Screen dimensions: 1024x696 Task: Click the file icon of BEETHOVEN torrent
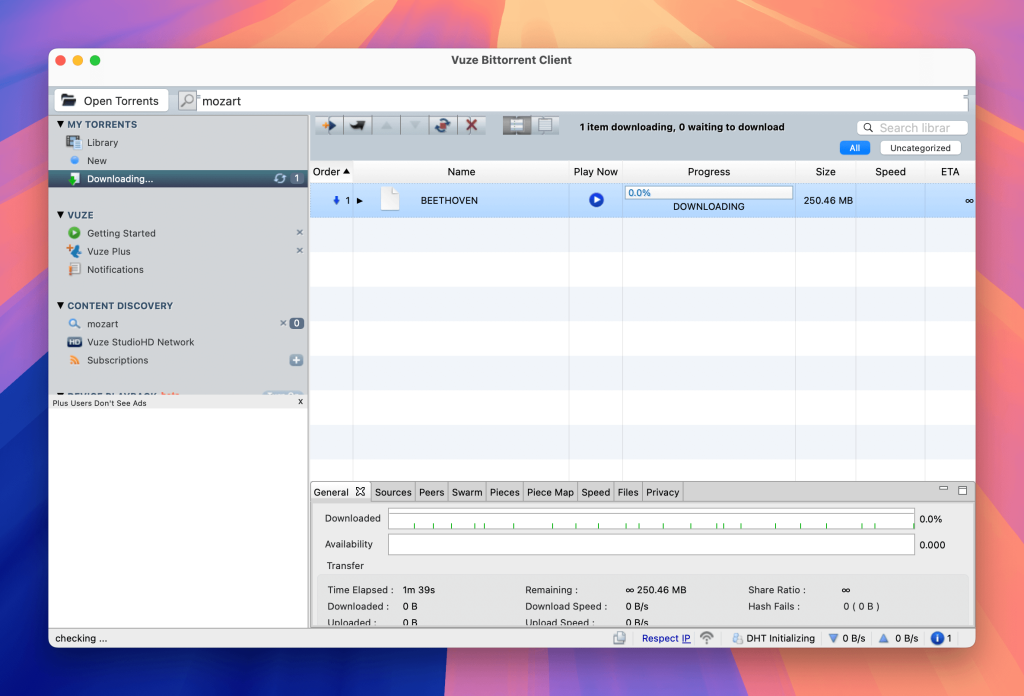tap(390, 199)
